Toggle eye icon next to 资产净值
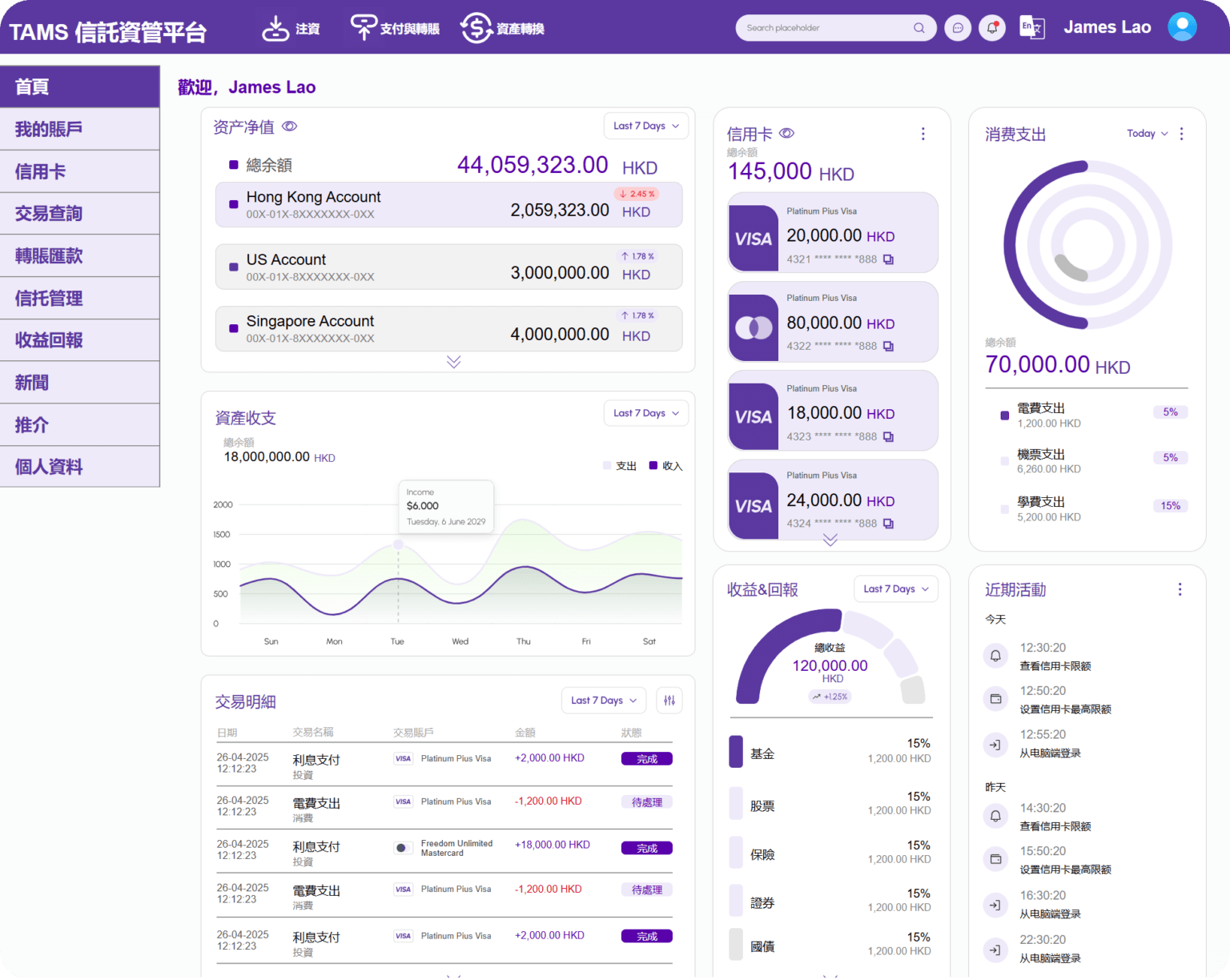1230x980 pixels. 290,127
